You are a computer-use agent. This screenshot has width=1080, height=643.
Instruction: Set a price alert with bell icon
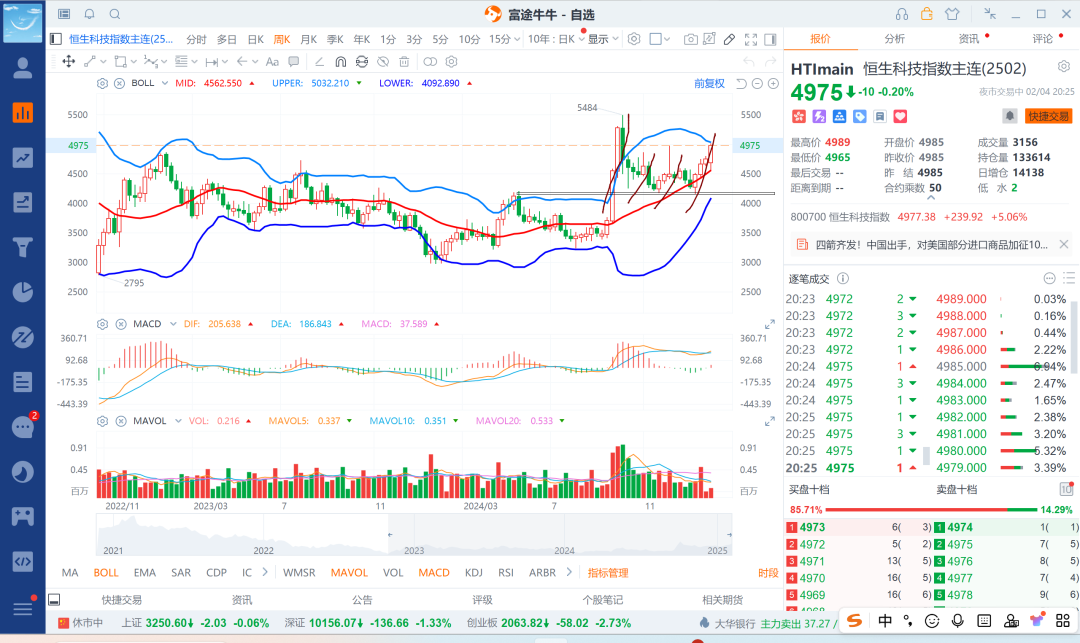click(1010, 116)
